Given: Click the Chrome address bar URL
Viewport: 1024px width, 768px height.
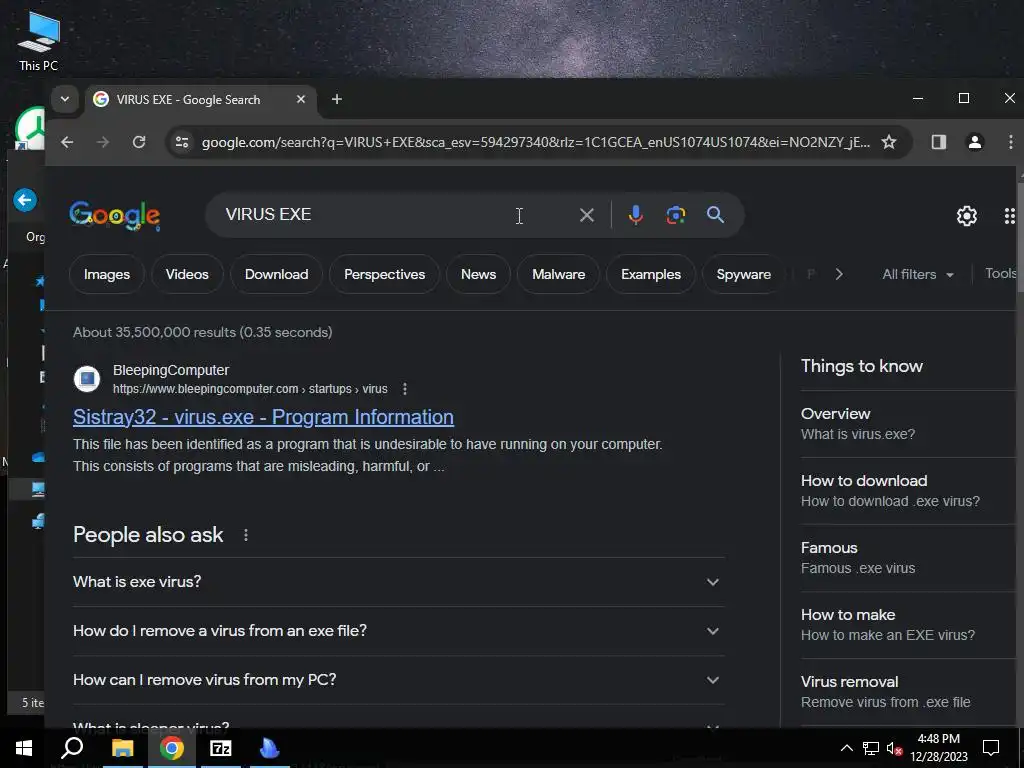Looking at the screenshot, I should (536, 142).
